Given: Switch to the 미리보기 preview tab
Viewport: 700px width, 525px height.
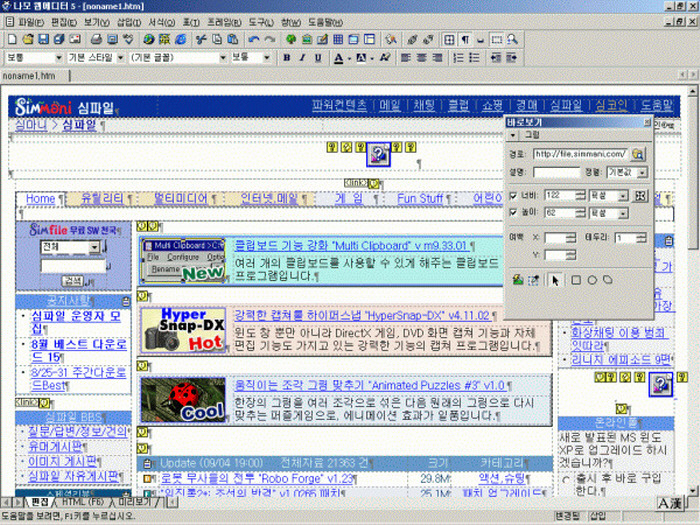Looking at the screenshot, I should (134, 502).
